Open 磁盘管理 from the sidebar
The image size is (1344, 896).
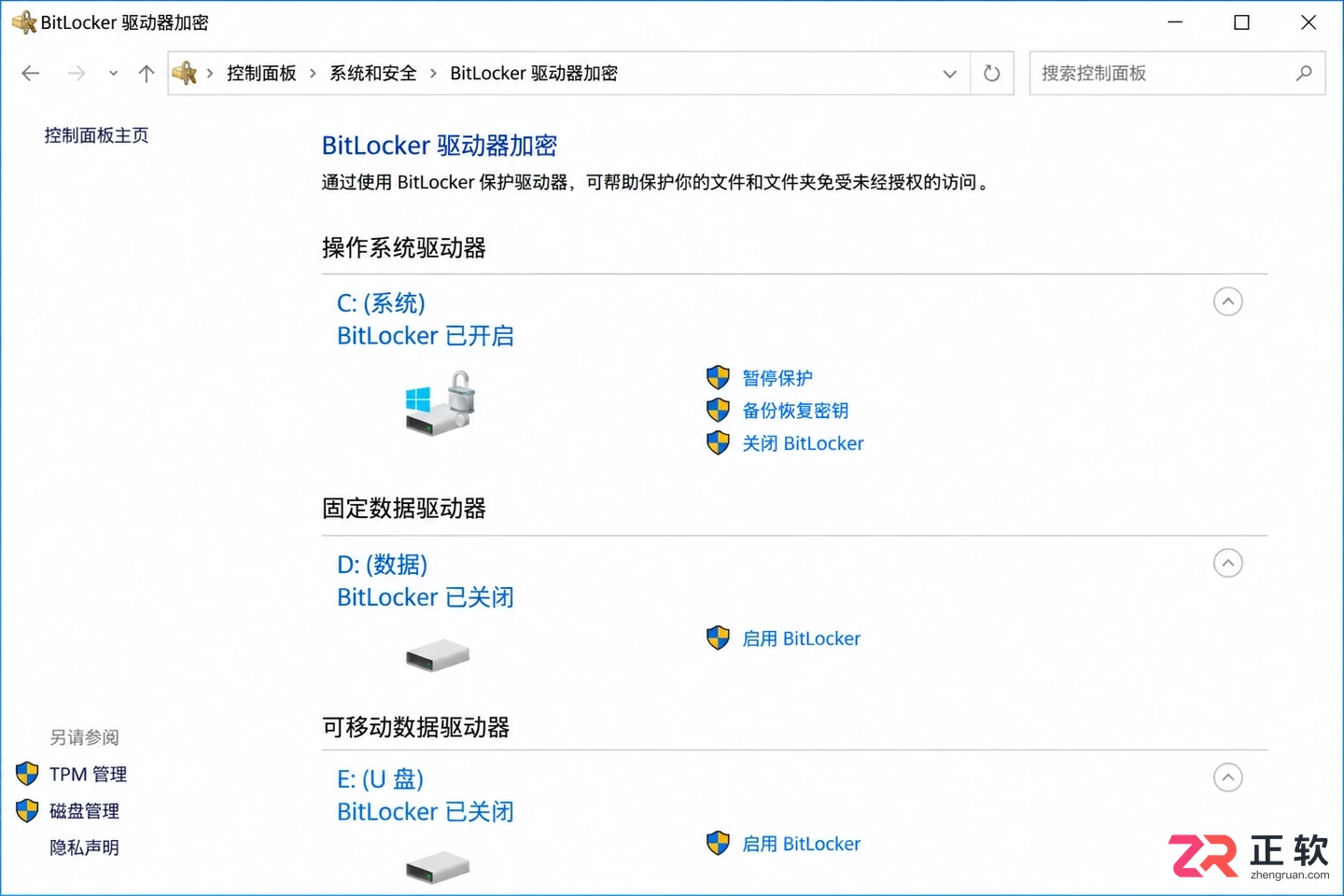coord(84,811)
